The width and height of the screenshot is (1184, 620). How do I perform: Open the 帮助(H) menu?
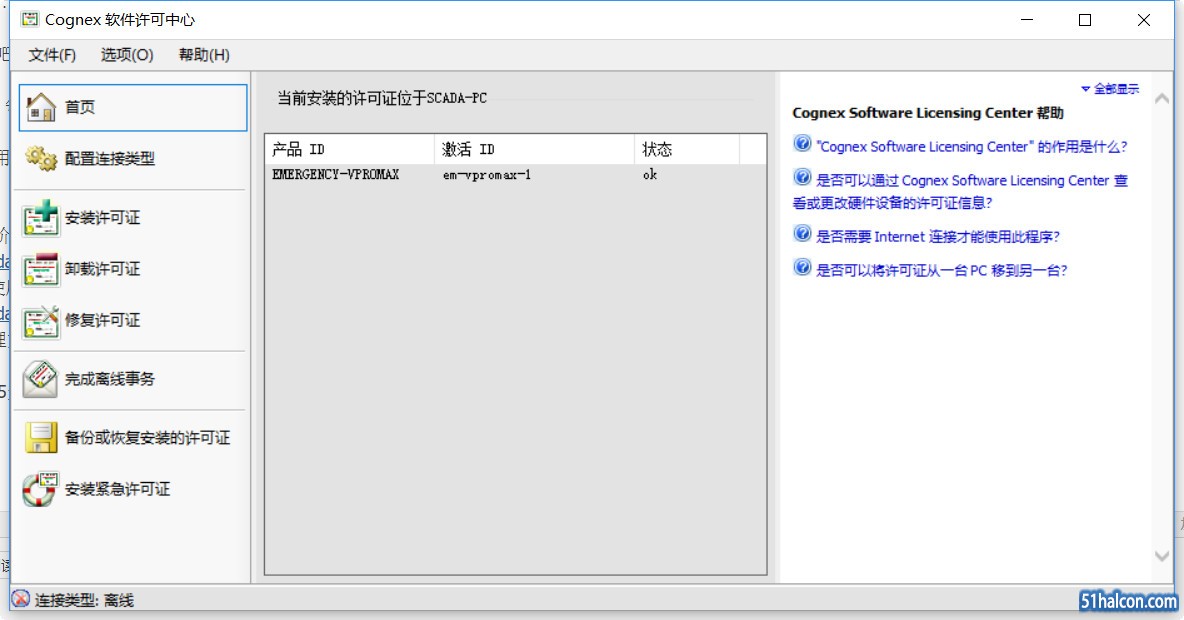(x=204, y=55)
